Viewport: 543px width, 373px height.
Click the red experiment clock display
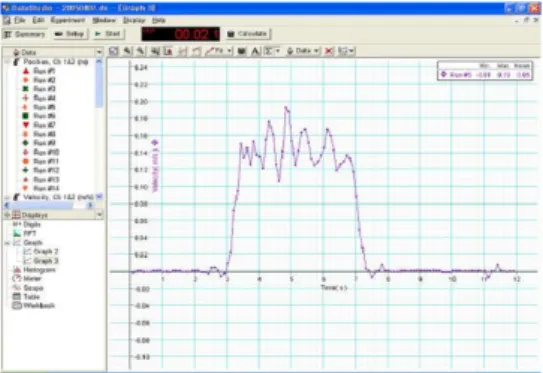(x=180, y=34)
